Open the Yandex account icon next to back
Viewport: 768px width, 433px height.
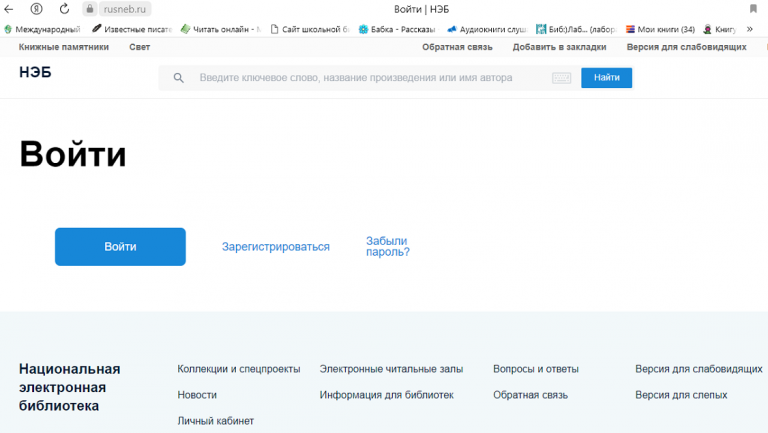click(x=37, y=9)
